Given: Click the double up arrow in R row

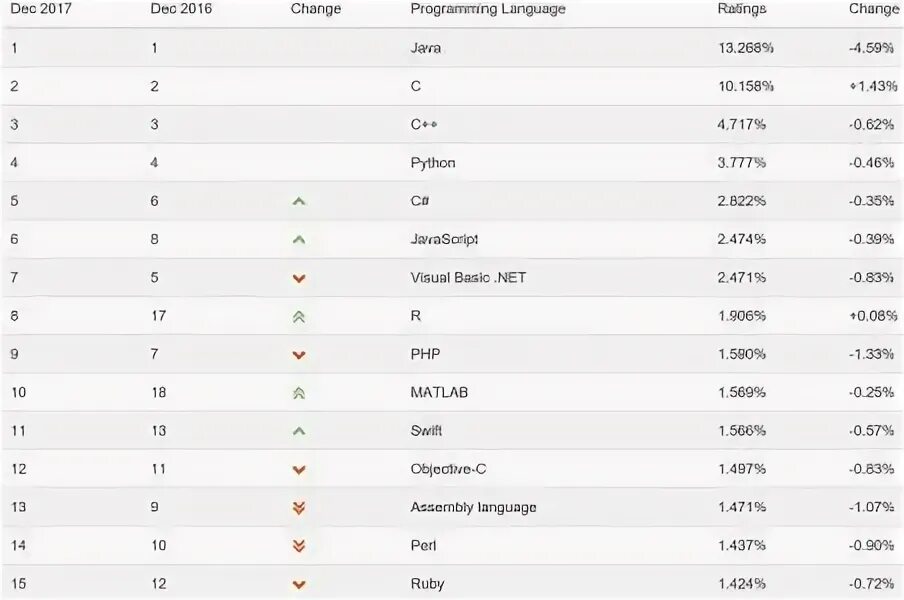Looking at the screenshot, I should [x=299, y=316].
